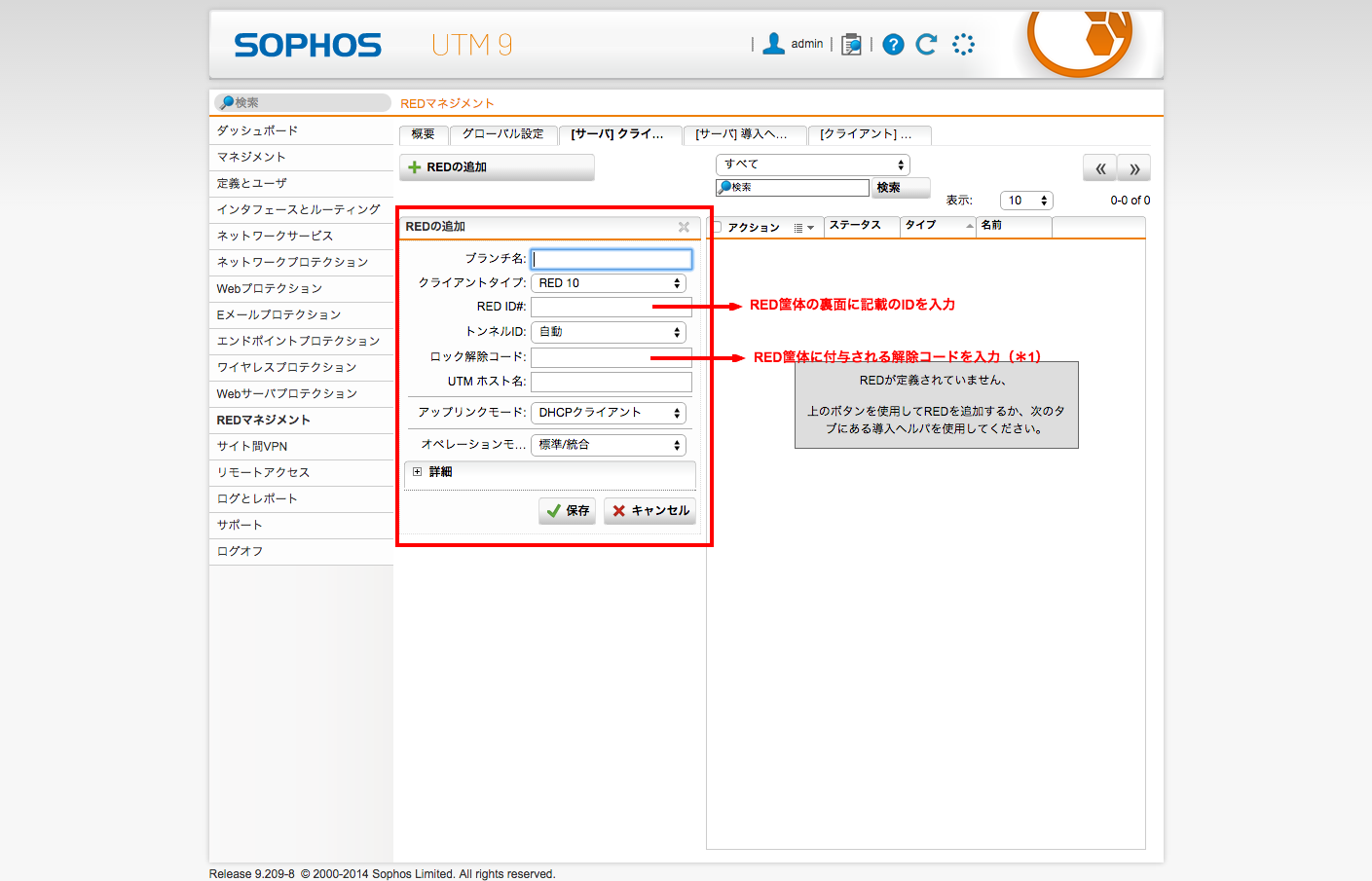1372x881 pixels.
Task: Open インタフェースとルーティング in sidebar
Action: pyautogui.click(x=301, y=210)
